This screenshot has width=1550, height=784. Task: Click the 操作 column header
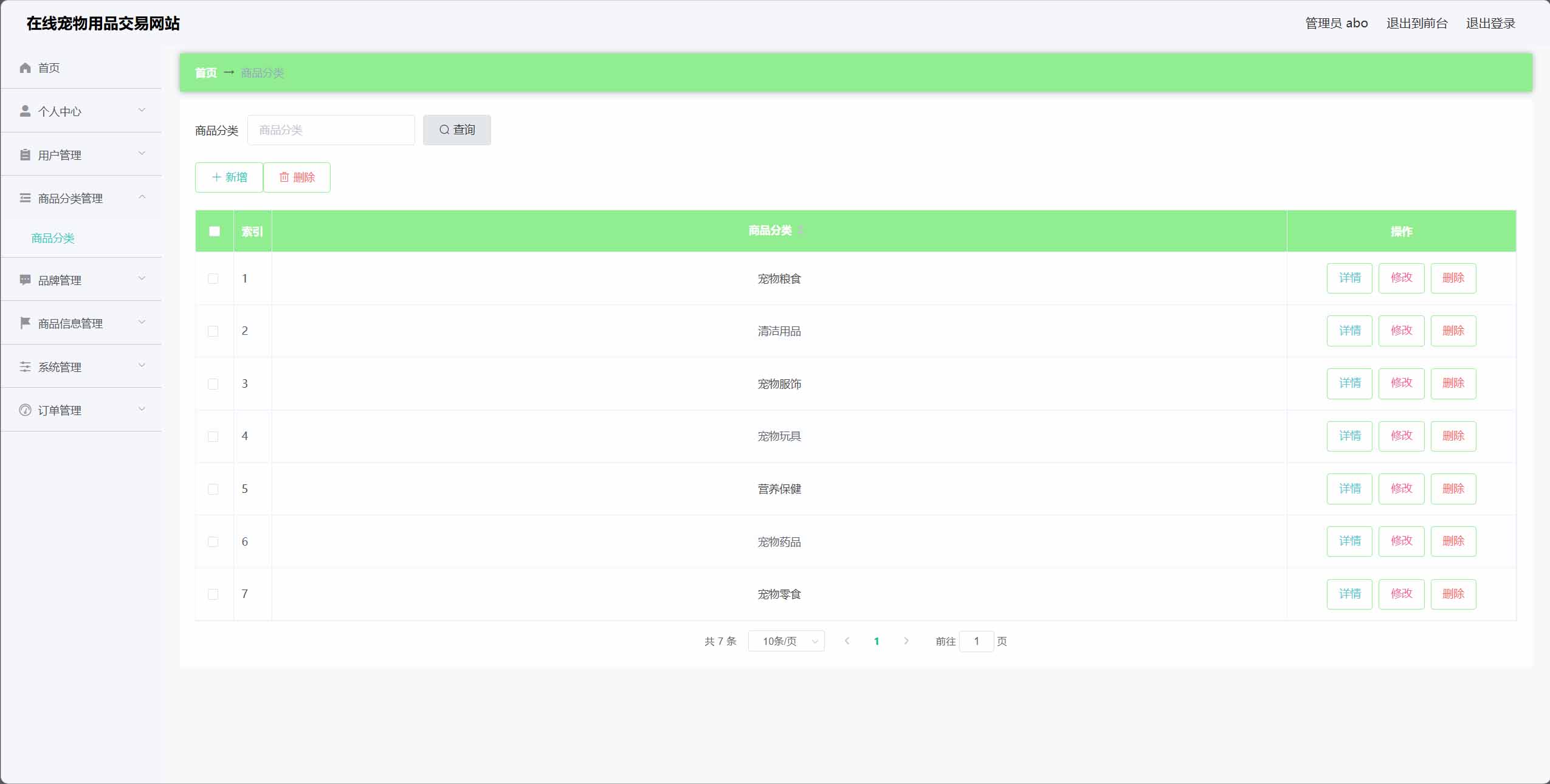pyautogui.click(x=1401, y=231)
